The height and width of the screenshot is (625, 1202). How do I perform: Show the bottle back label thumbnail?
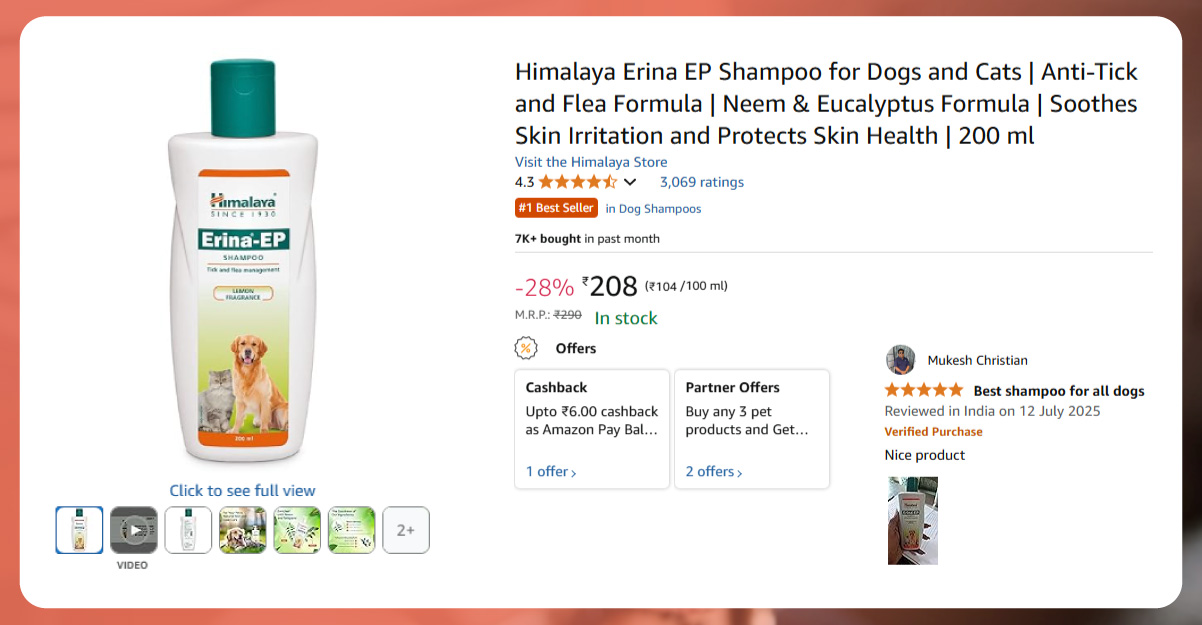click(188, 530)
